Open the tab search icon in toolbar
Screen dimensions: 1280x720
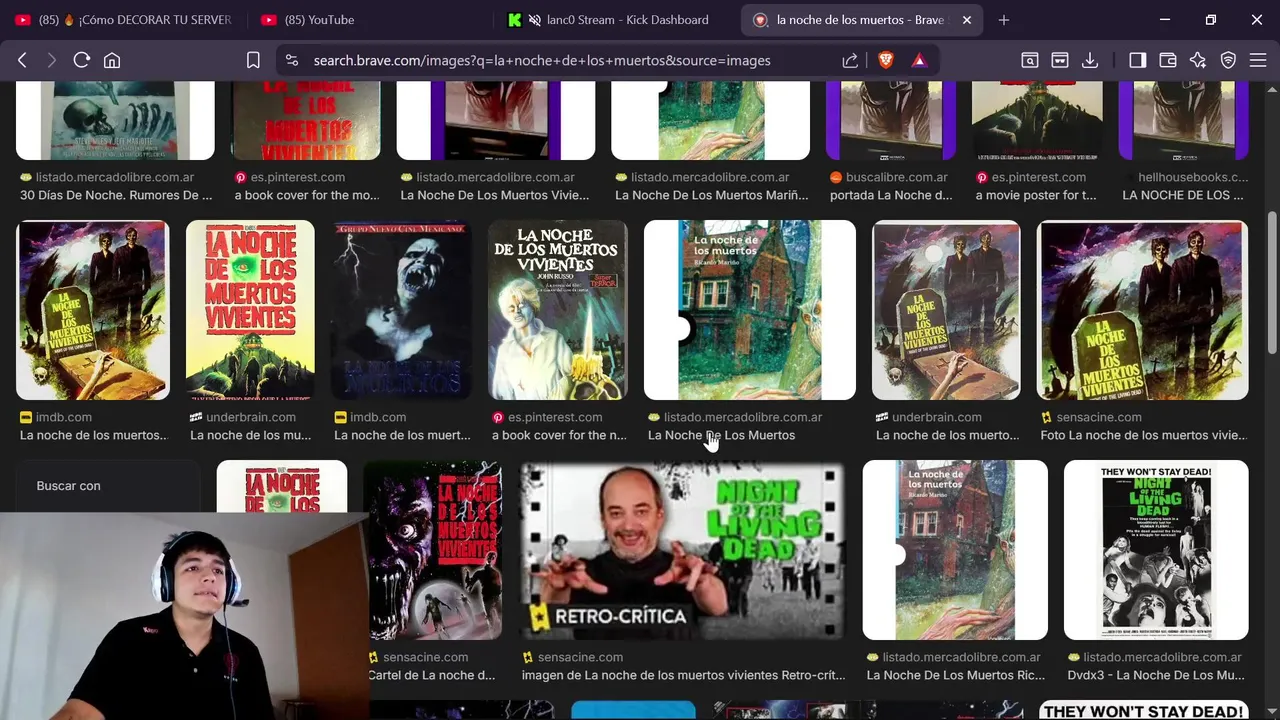(x=1029, y=60)
